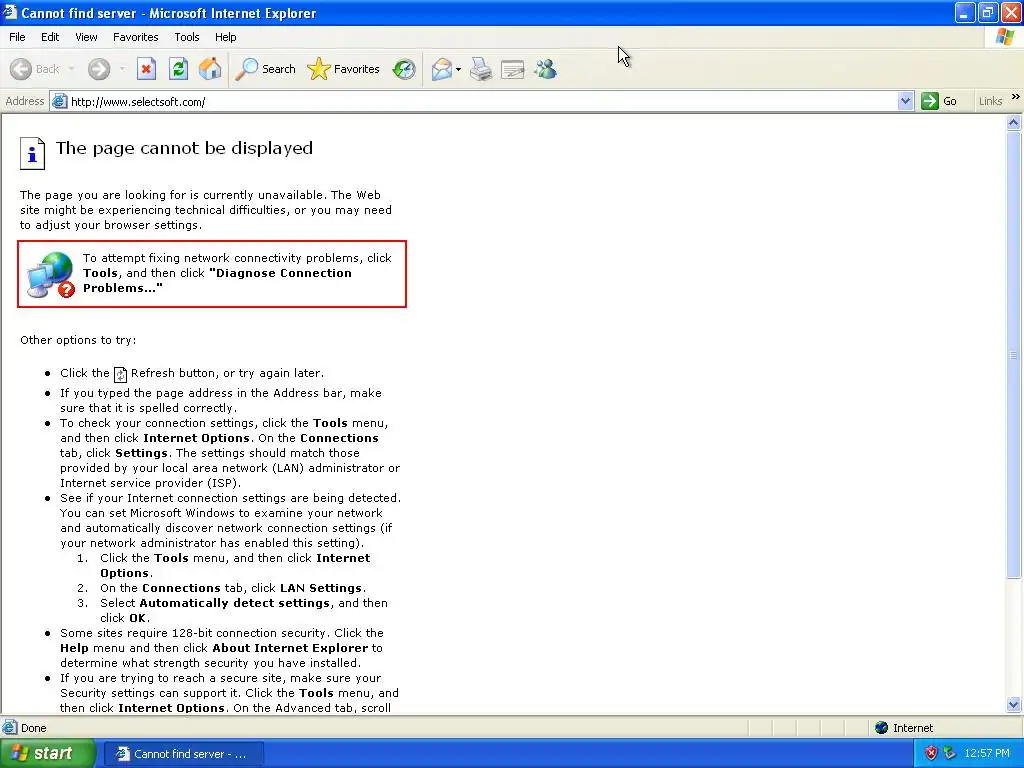Select the Cannot find server taskbar button
Viewport: 1024px width, 768px height.
[184, 754]
